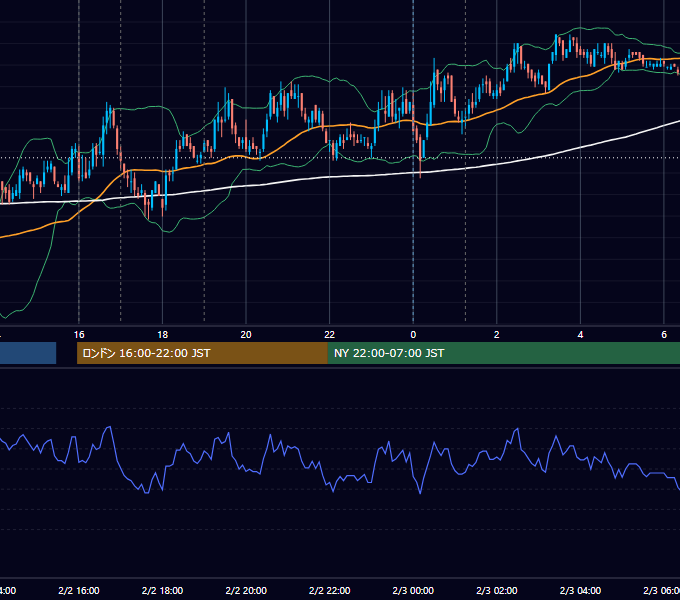Click the '2/2 20:00' date label on lower axis
Viewport: 680px width, 600px height.
point(246,590)
